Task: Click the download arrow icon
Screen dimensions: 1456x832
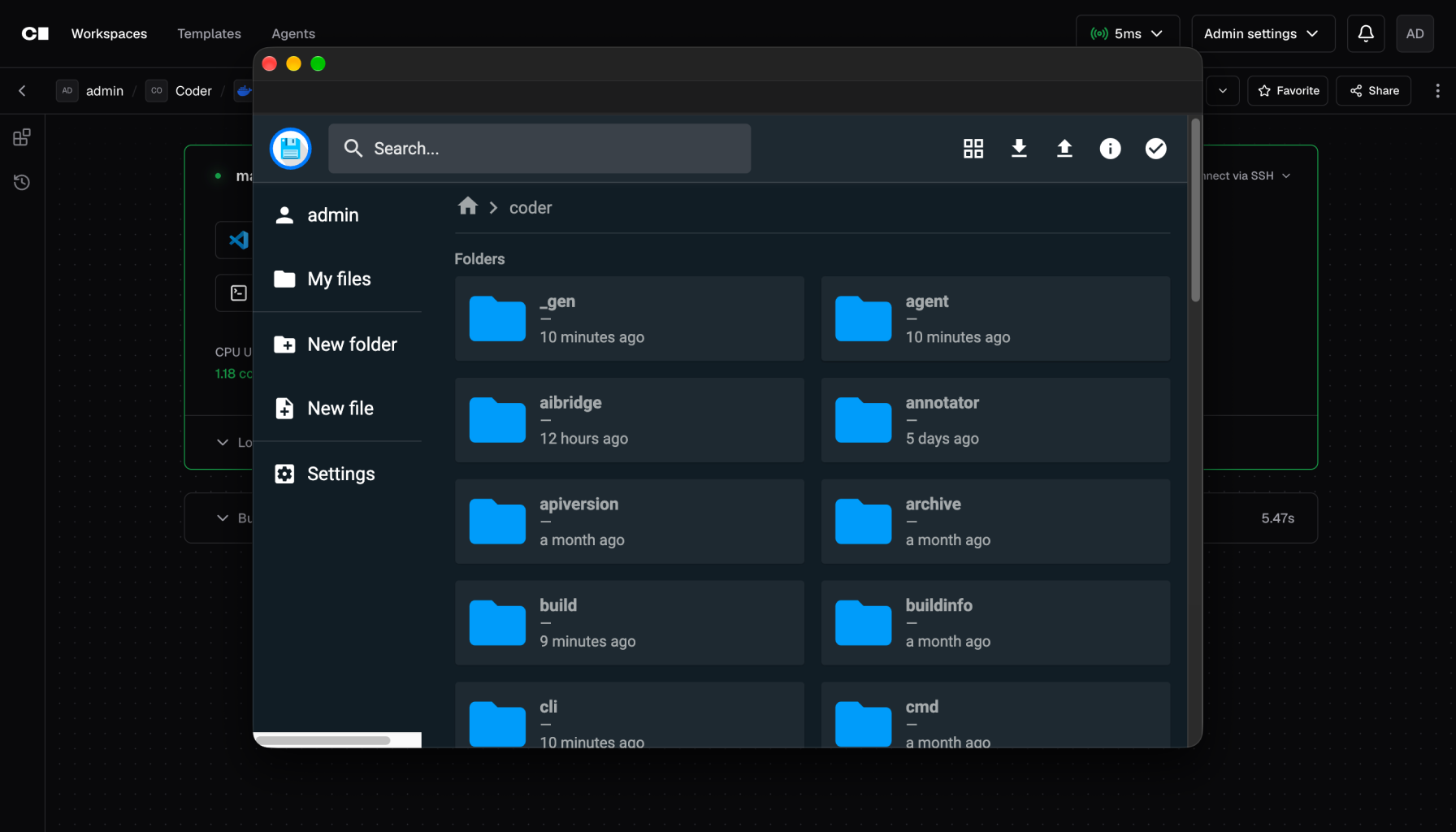Action: pos(1019,149)
